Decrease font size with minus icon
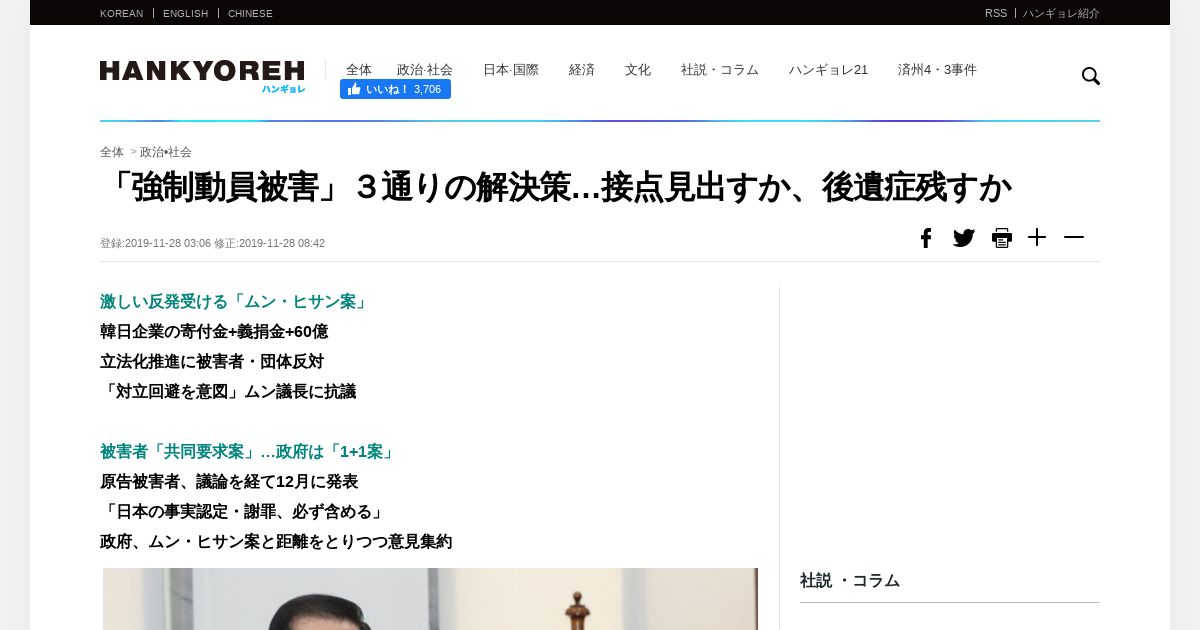 pos(1074,237)
